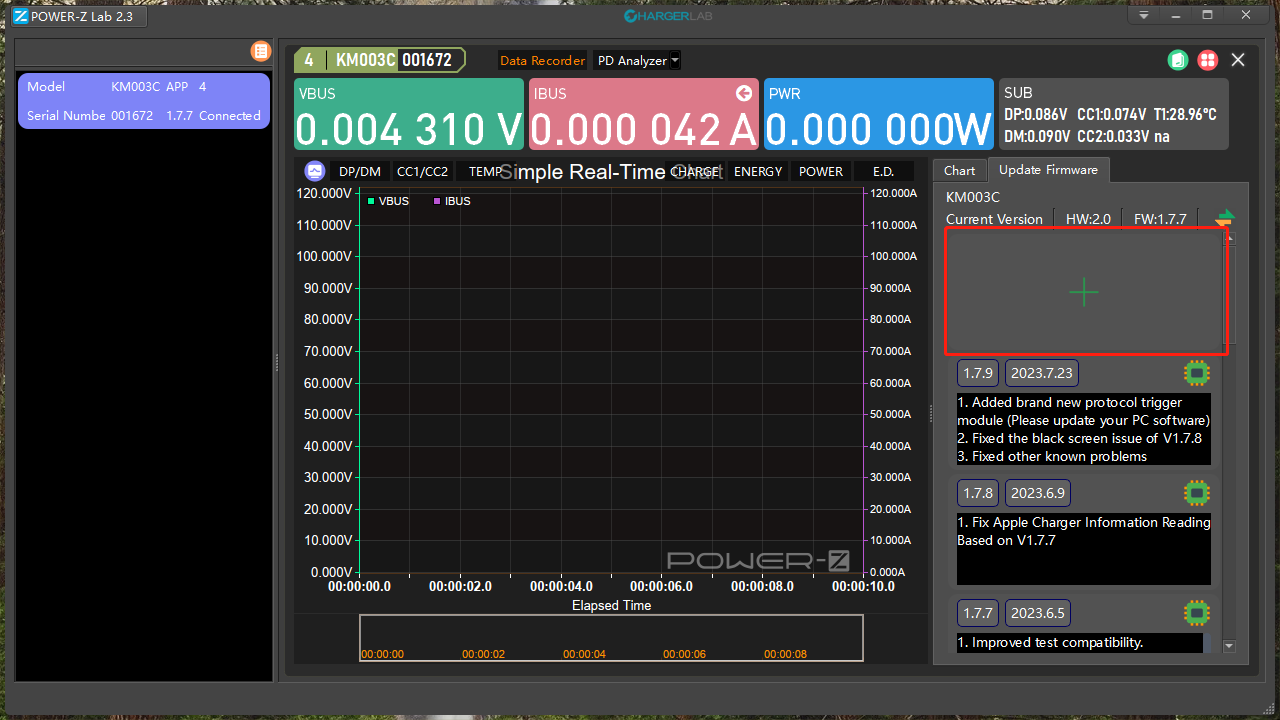Click the blue chart icon beside DP/DM tab
This screenshot has width=1280, height=720.
(x=314, y=171)
